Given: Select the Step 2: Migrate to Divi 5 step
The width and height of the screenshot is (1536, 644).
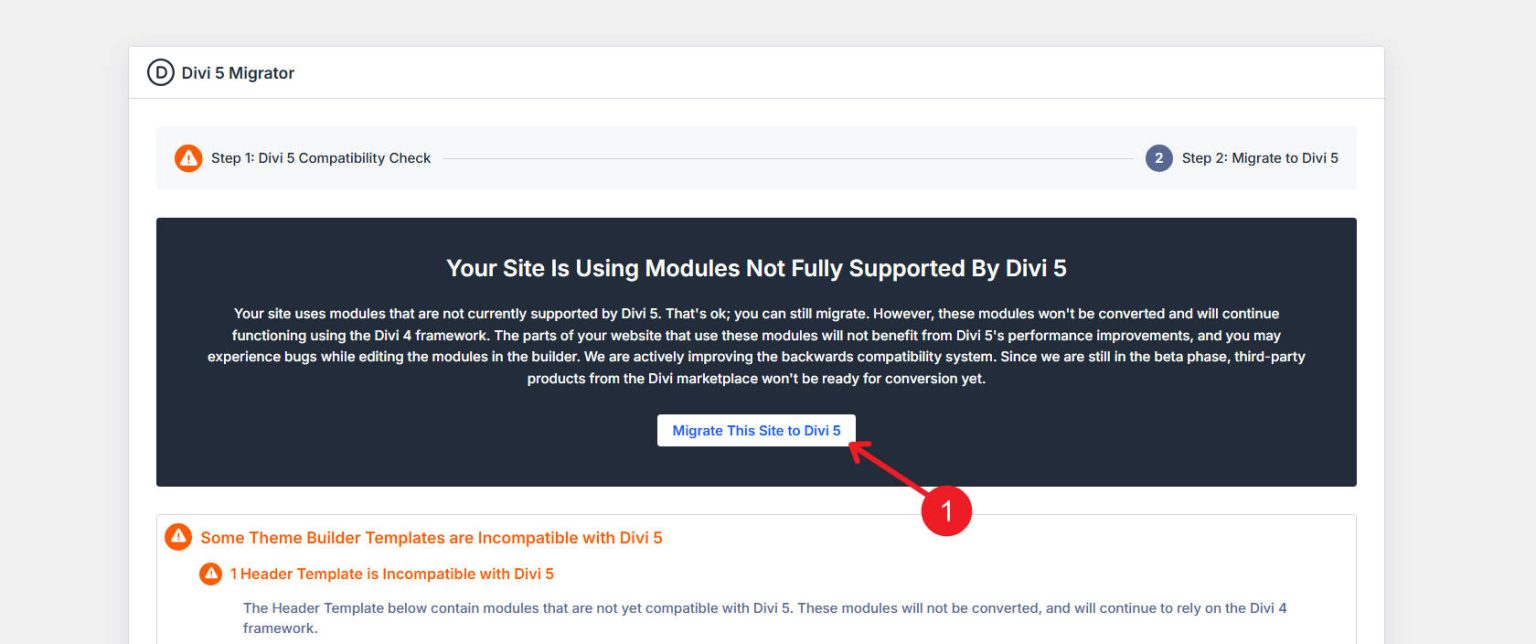Looking at the screenshot, I should (1260, 157).
